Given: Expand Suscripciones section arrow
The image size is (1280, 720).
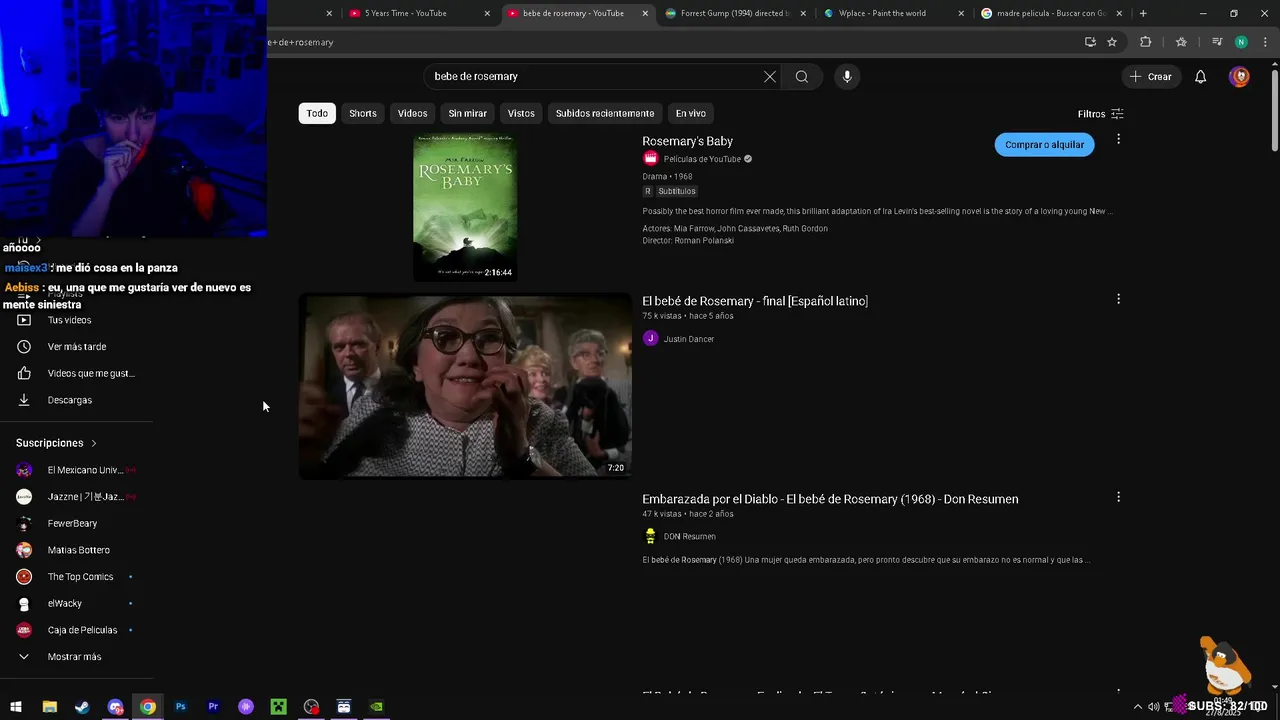Looking at the screenshot, I should (x=94, y=443).
